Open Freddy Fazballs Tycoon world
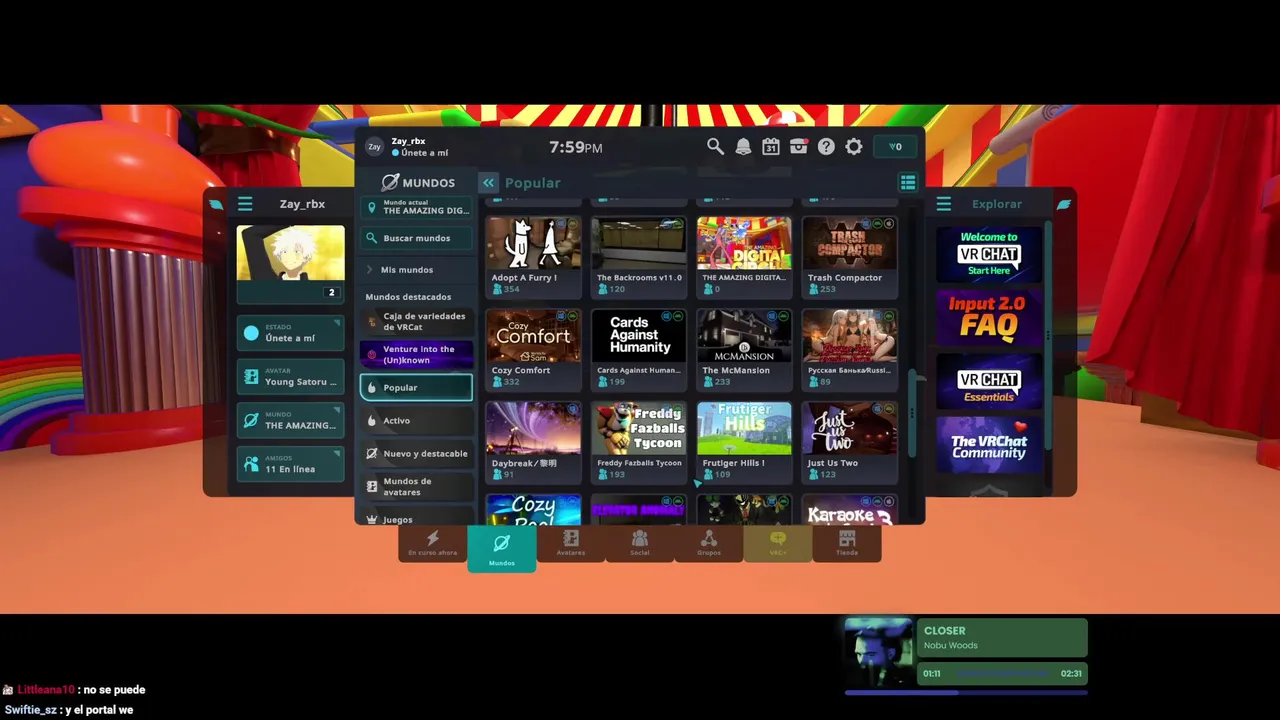This screenshot has width=1280, height=720. [639, 442]
